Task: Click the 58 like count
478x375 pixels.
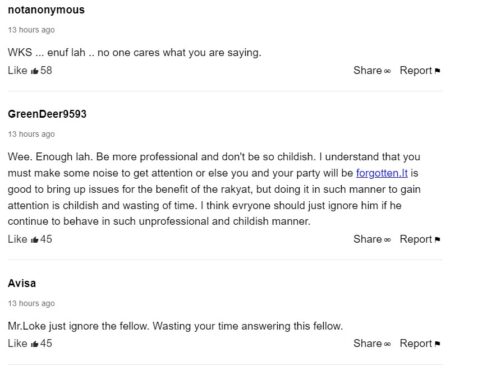Action: coord(46,70)
